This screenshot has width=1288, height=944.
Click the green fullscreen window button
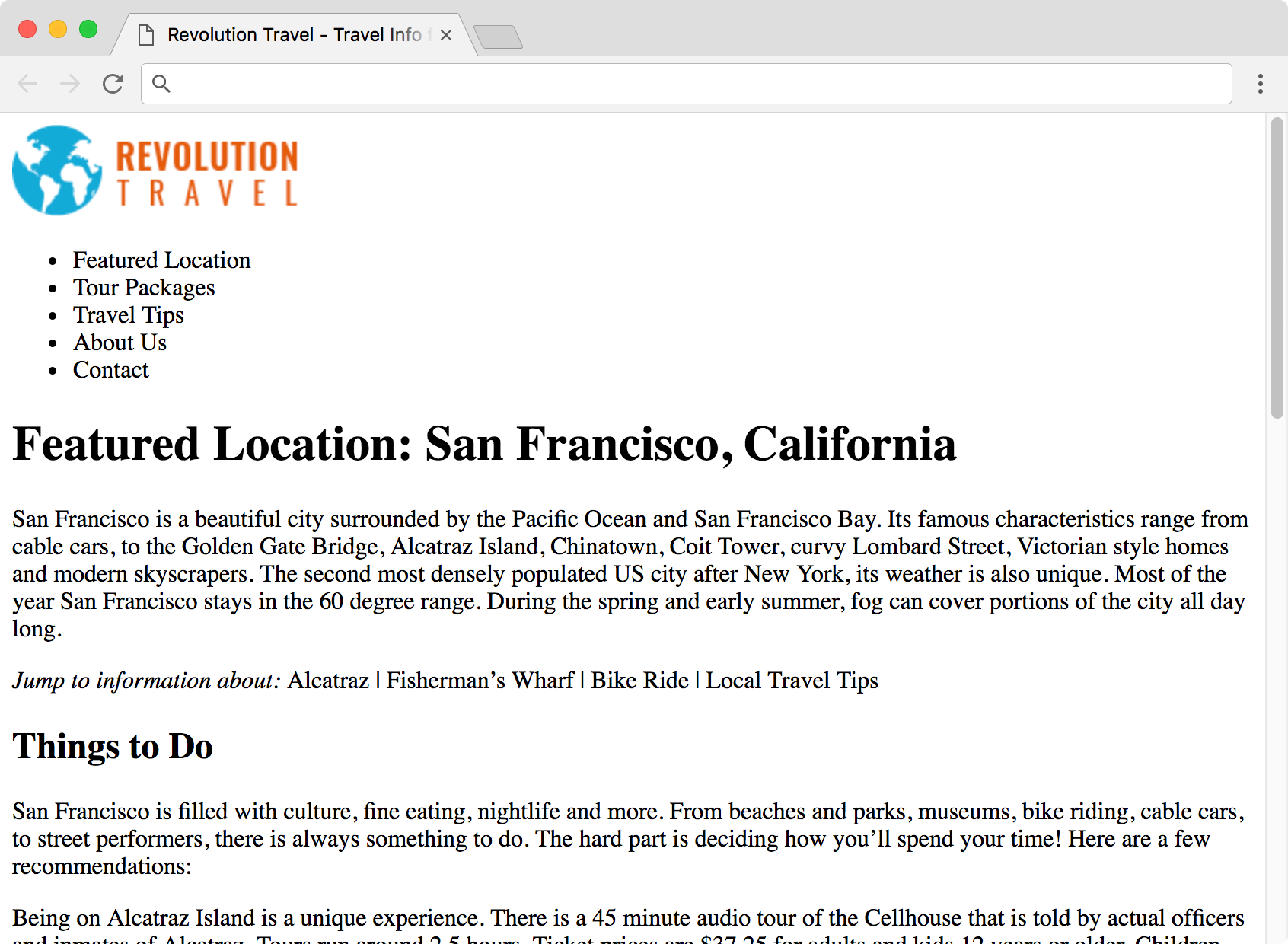tap(88, 29)
